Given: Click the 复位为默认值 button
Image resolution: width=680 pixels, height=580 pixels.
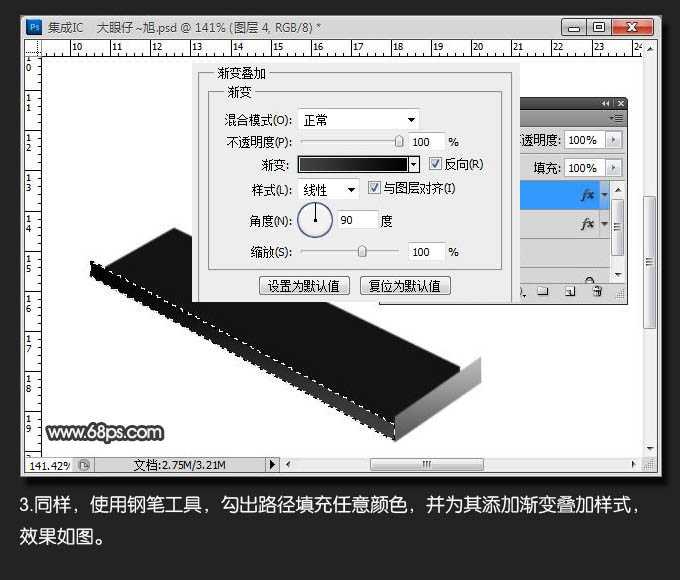Looking at the screenshot, I should pos(405,286).
